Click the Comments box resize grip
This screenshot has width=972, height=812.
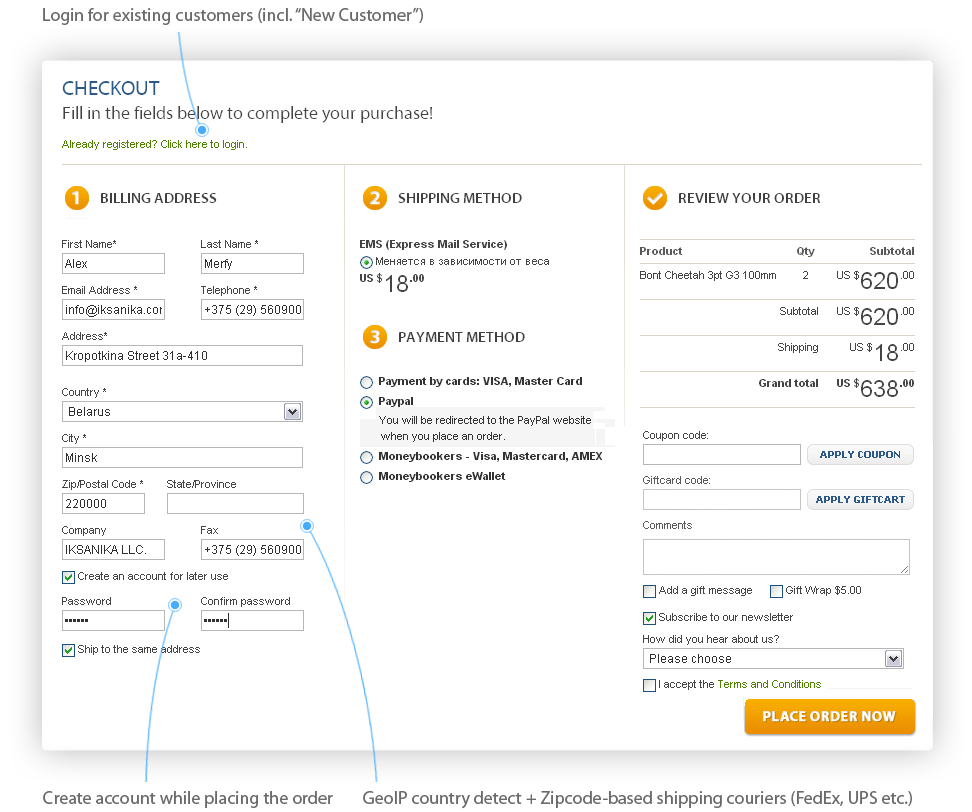click(904, 569)
